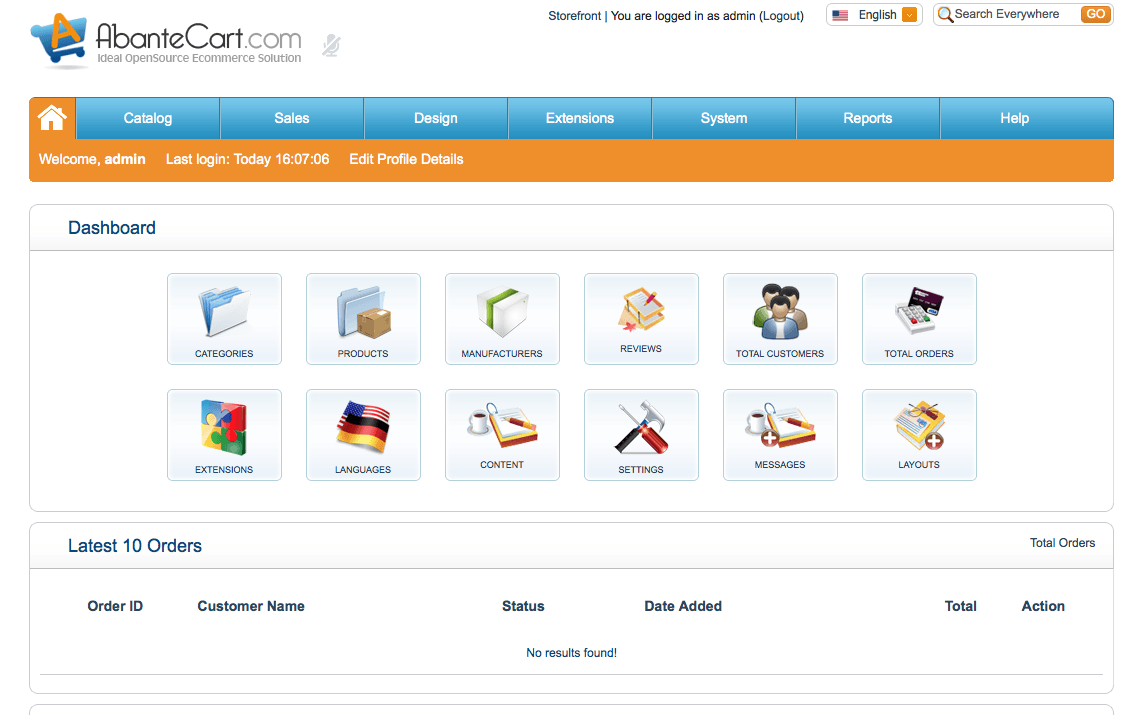Viewport: 1143px width, 715px height.
Task: Open the Manufacturers dashboard icon
Action: tap(502, 318)
